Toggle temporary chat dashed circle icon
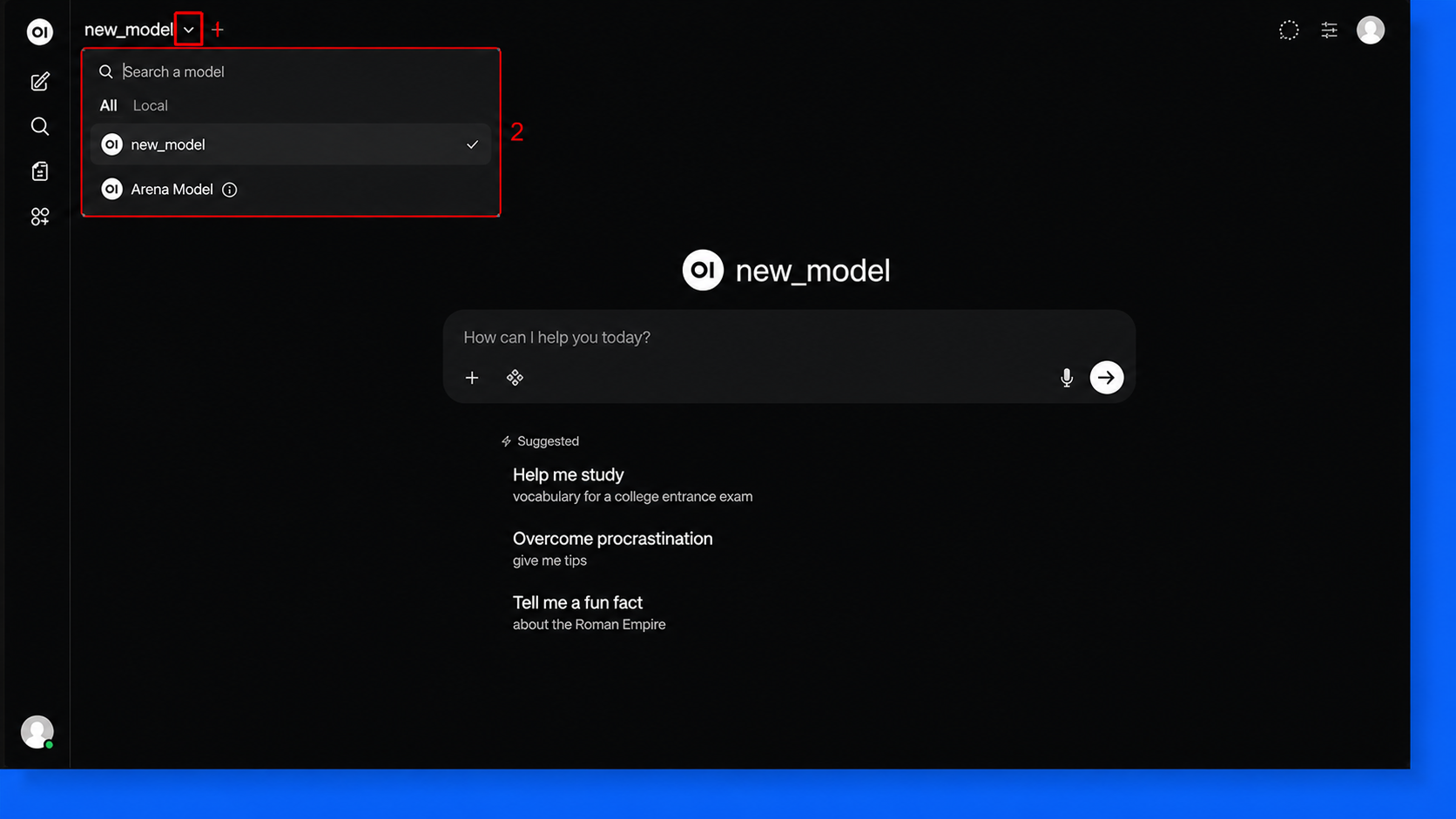Viewport: 1456px width, 819px height. (x=1289, y=30)
